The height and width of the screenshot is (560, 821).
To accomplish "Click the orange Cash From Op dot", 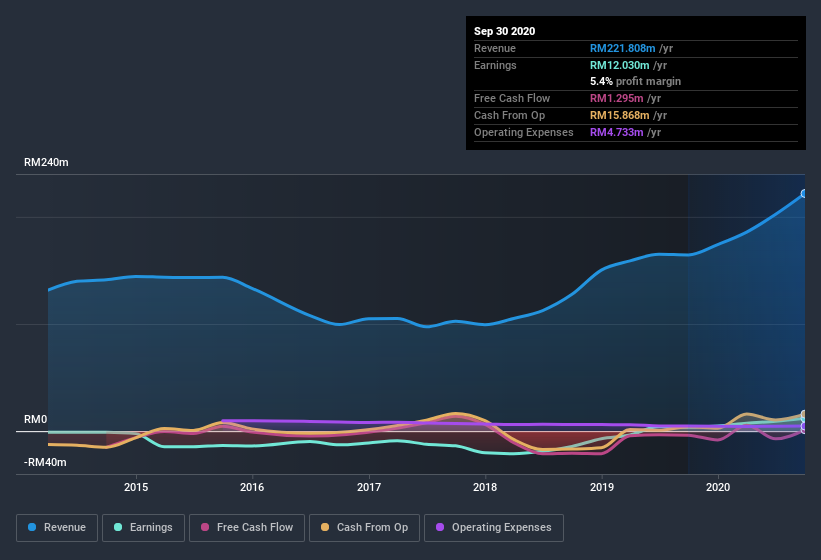I will click(x=325, y=527).
